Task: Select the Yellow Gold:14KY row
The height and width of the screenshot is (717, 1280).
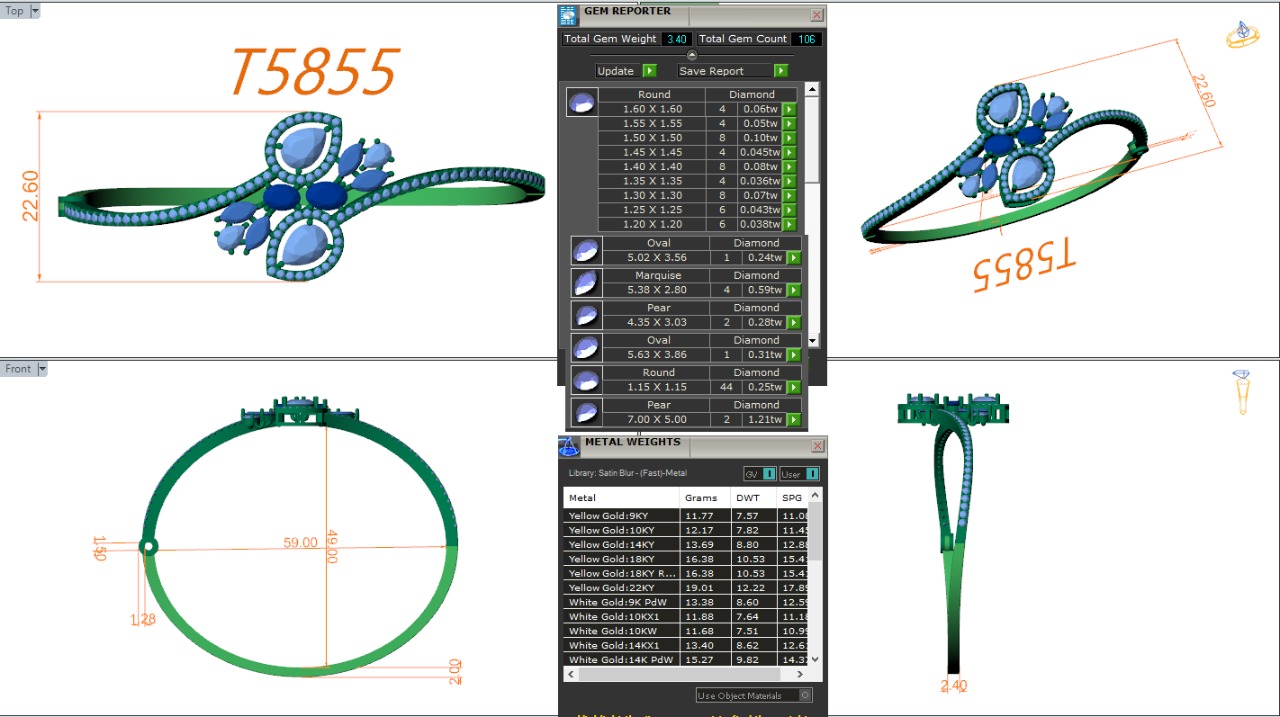Action: coord(620,545)
